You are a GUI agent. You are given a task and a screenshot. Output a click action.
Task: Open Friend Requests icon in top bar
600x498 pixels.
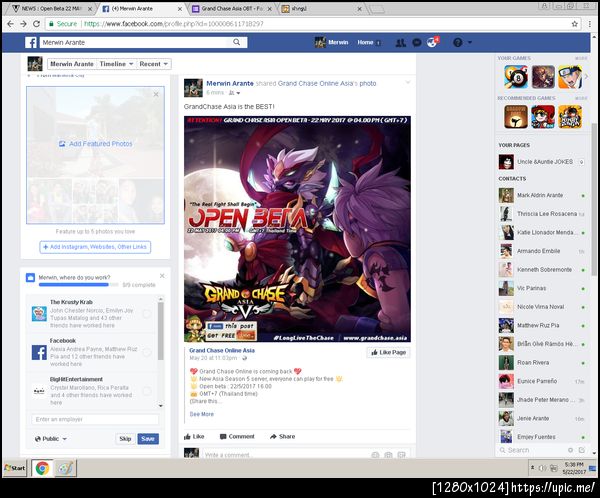coord(401,42)
